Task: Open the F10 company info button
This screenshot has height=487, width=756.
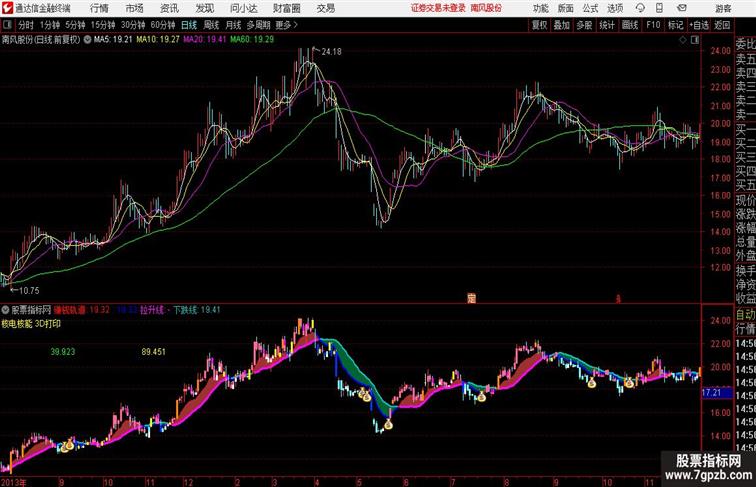Action: 653,25
